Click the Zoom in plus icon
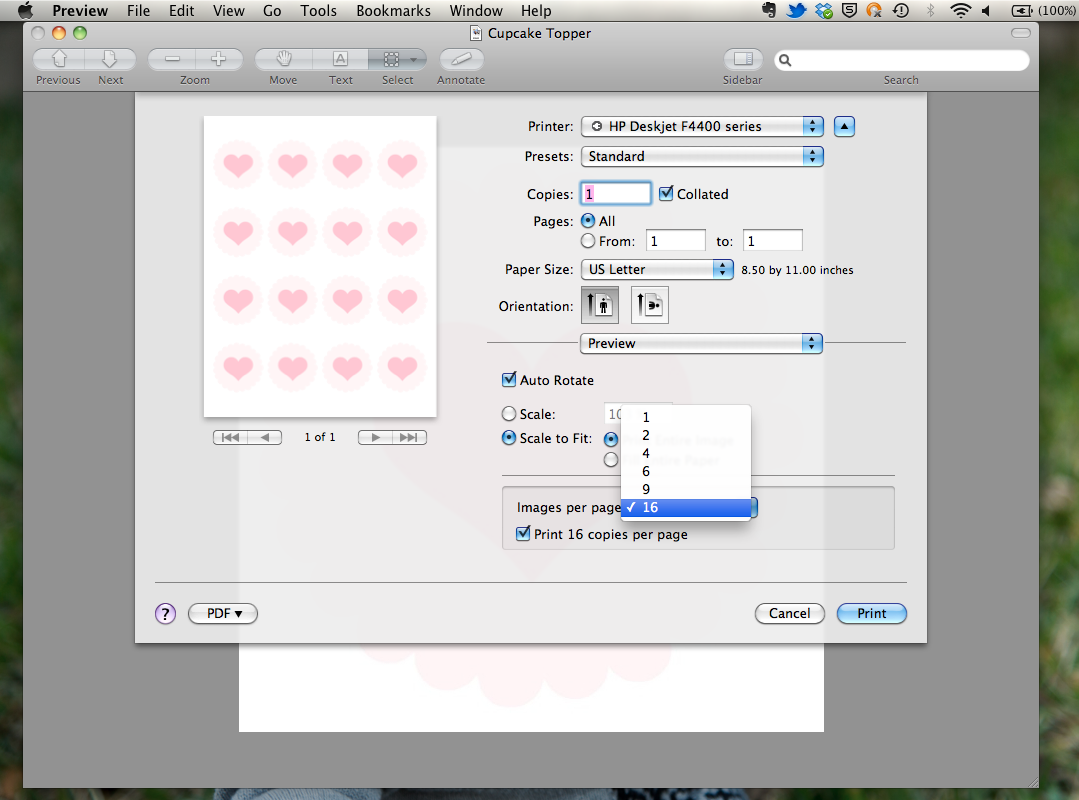1079x800 pixels. point(218,59)
